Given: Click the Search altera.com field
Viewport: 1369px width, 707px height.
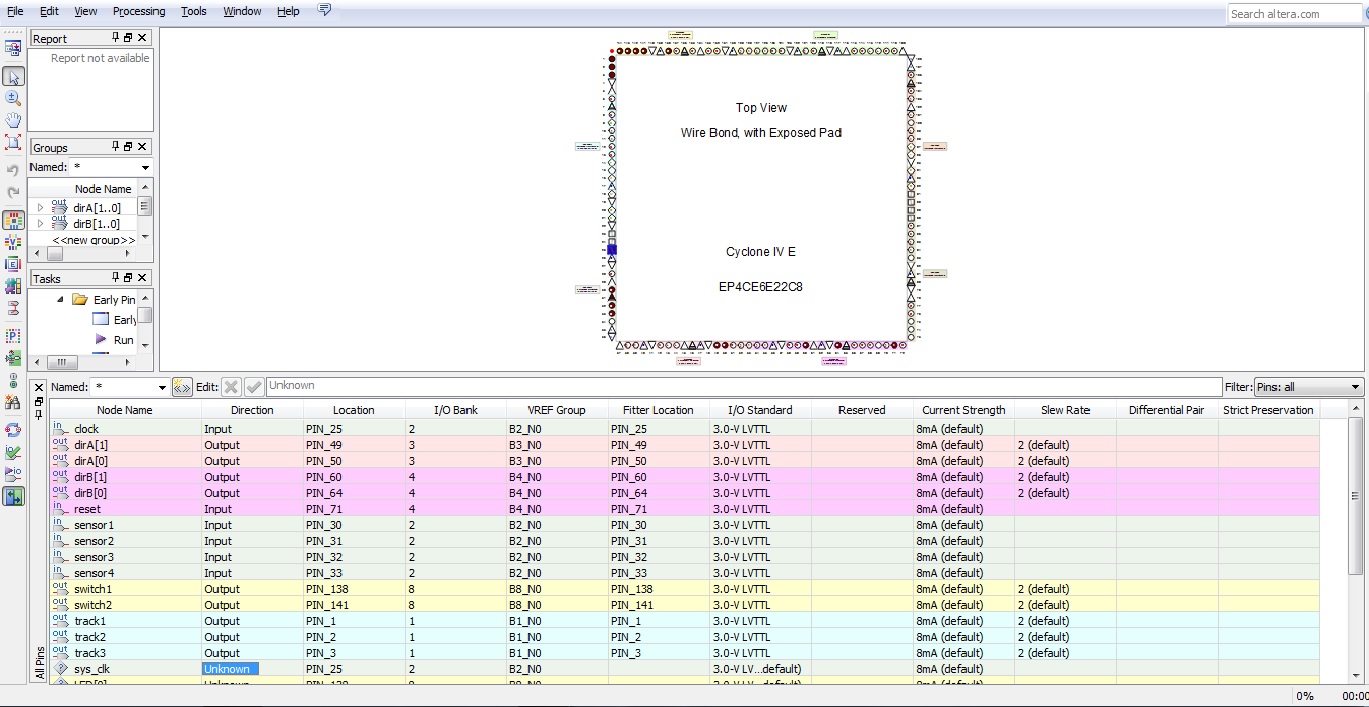Looking at the screenshot, I should pyautogui.click(x=1294, y=14).
